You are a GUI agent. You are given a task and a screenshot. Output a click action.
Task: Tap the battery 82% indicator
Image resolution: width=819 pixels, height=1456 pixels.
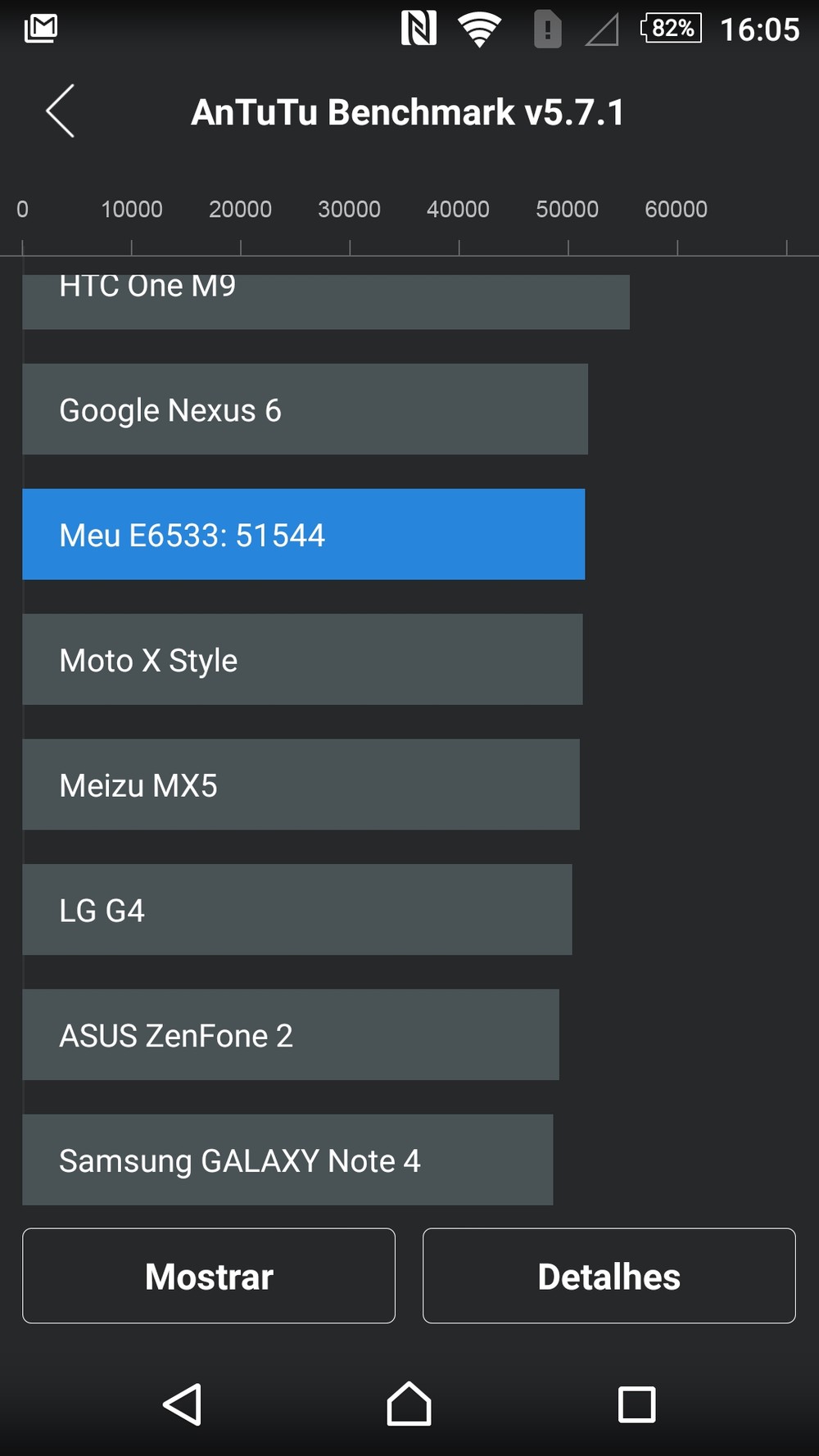[x=671, y=29]
